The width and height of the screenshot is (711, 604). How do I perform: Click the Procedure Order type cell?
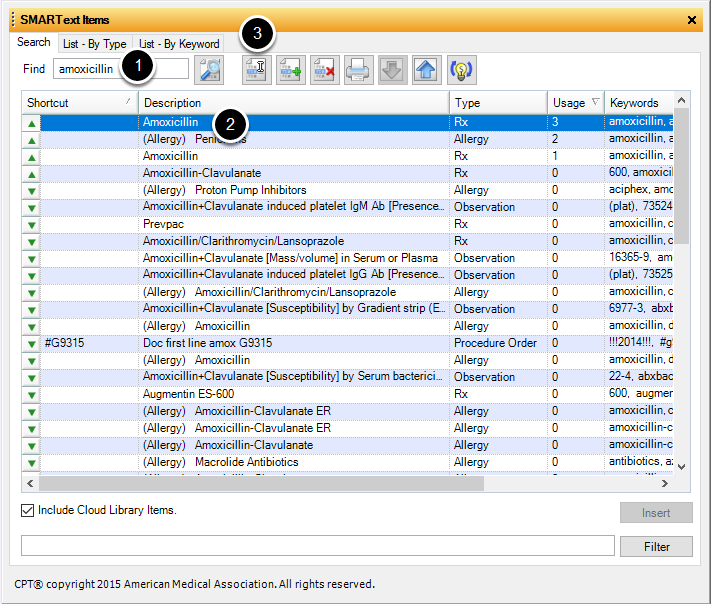[x=498, y=343]
